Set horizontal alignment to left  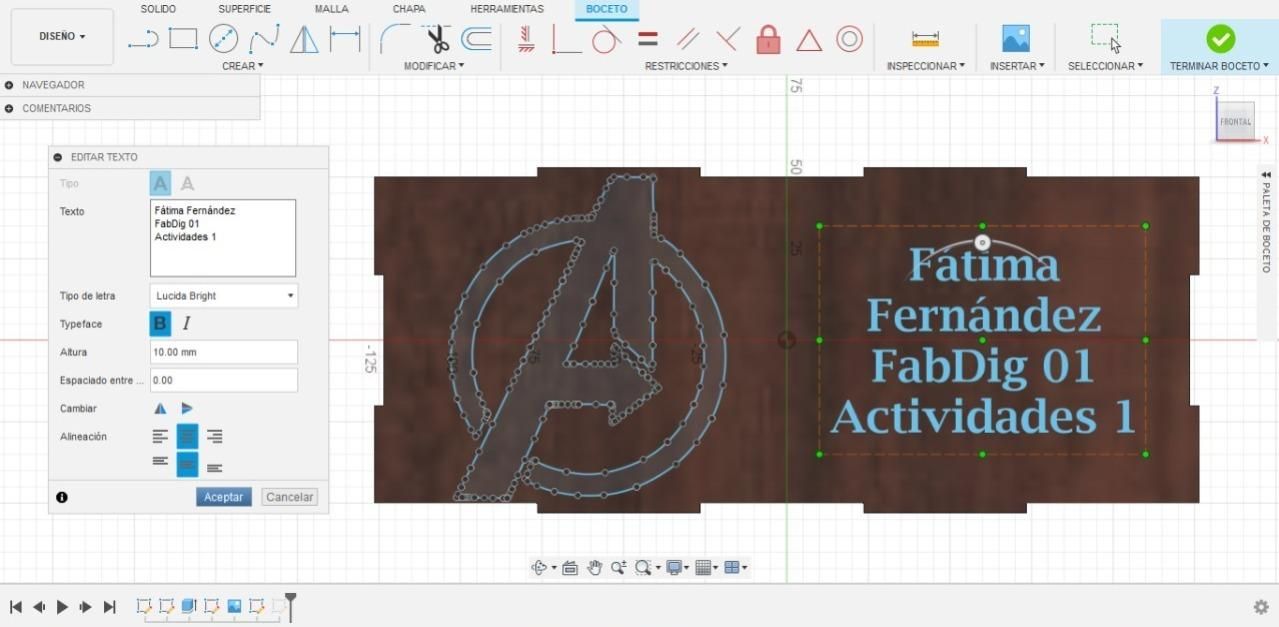pyautogui.click(x=160, y=436)
